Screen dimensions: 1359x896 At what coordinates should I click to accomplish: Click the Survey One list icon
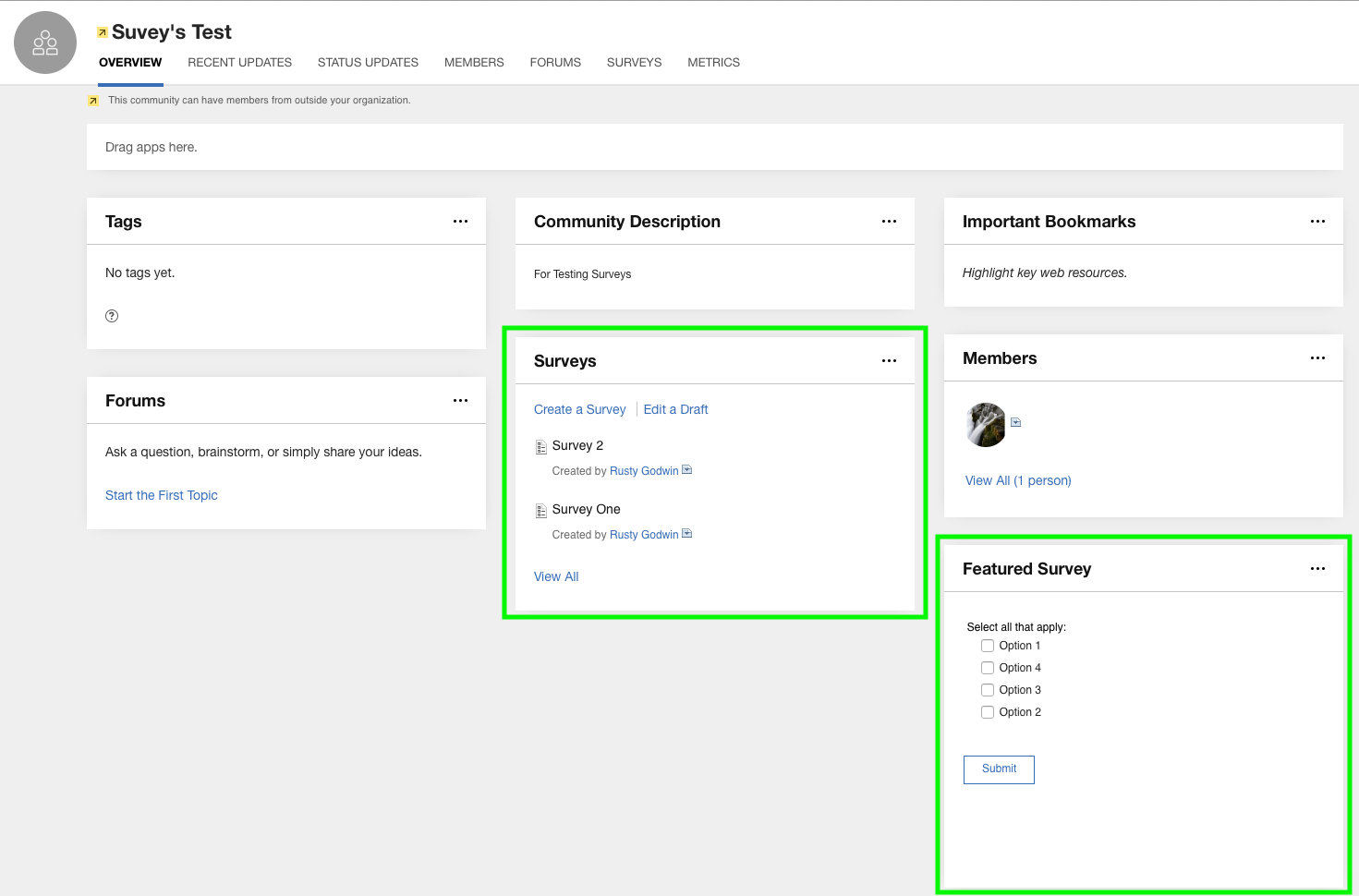(x=541, y=511)
